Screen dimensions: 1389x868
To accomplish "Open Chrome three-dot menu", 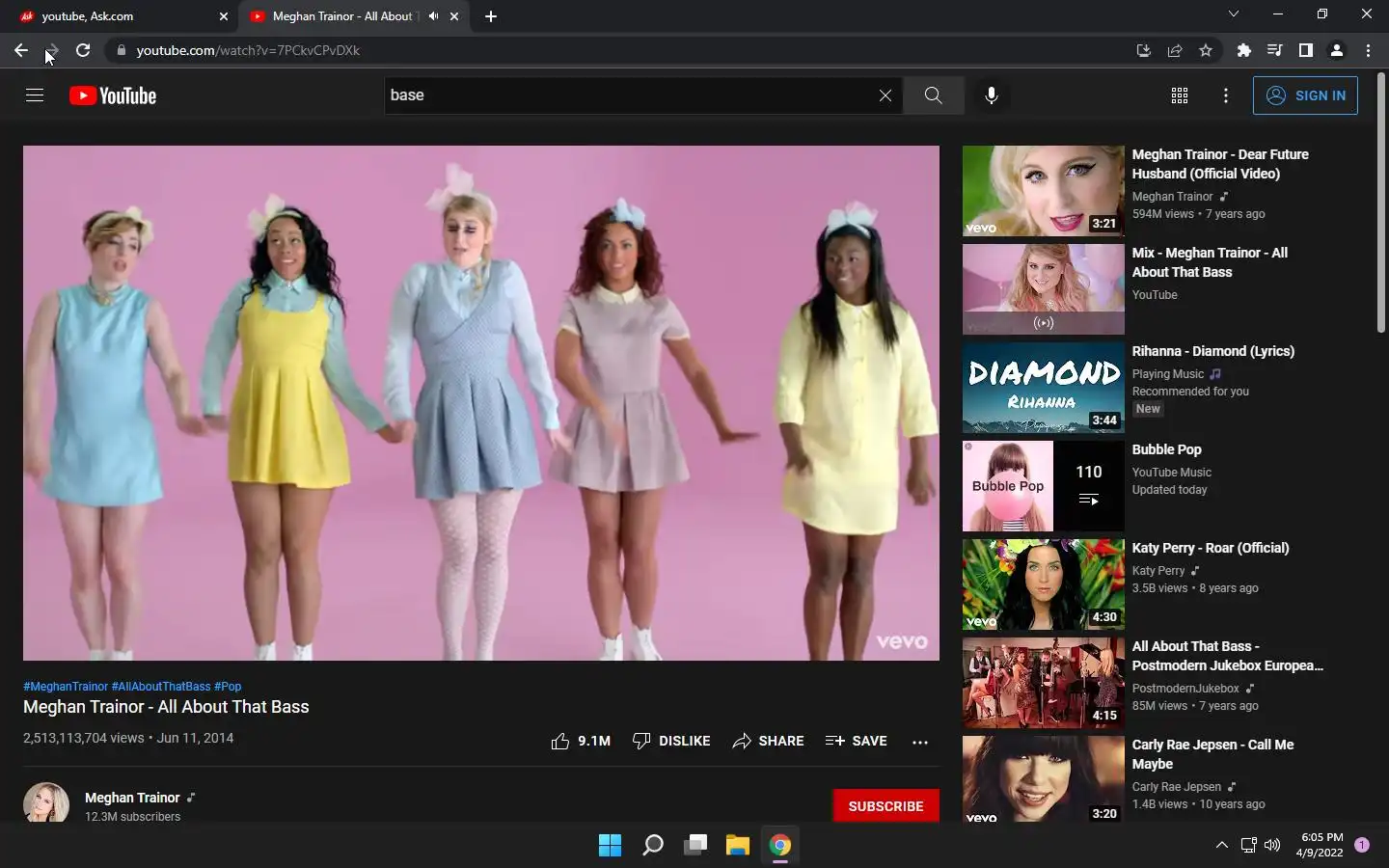I will point(1368,50).
